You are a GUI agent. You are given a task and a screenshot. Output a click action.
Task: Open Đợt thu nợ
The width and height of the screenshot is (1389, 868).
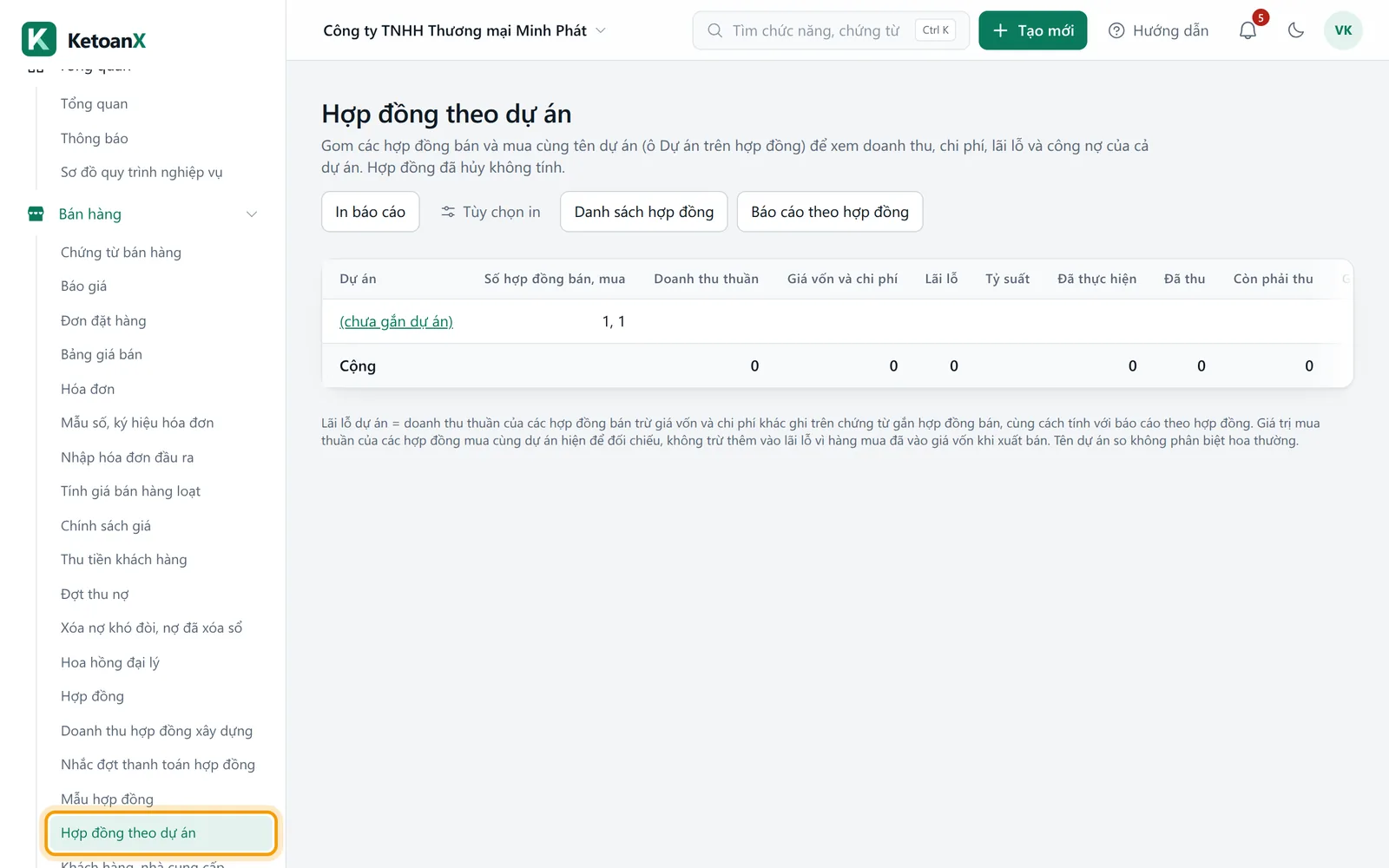click(95, 594)
